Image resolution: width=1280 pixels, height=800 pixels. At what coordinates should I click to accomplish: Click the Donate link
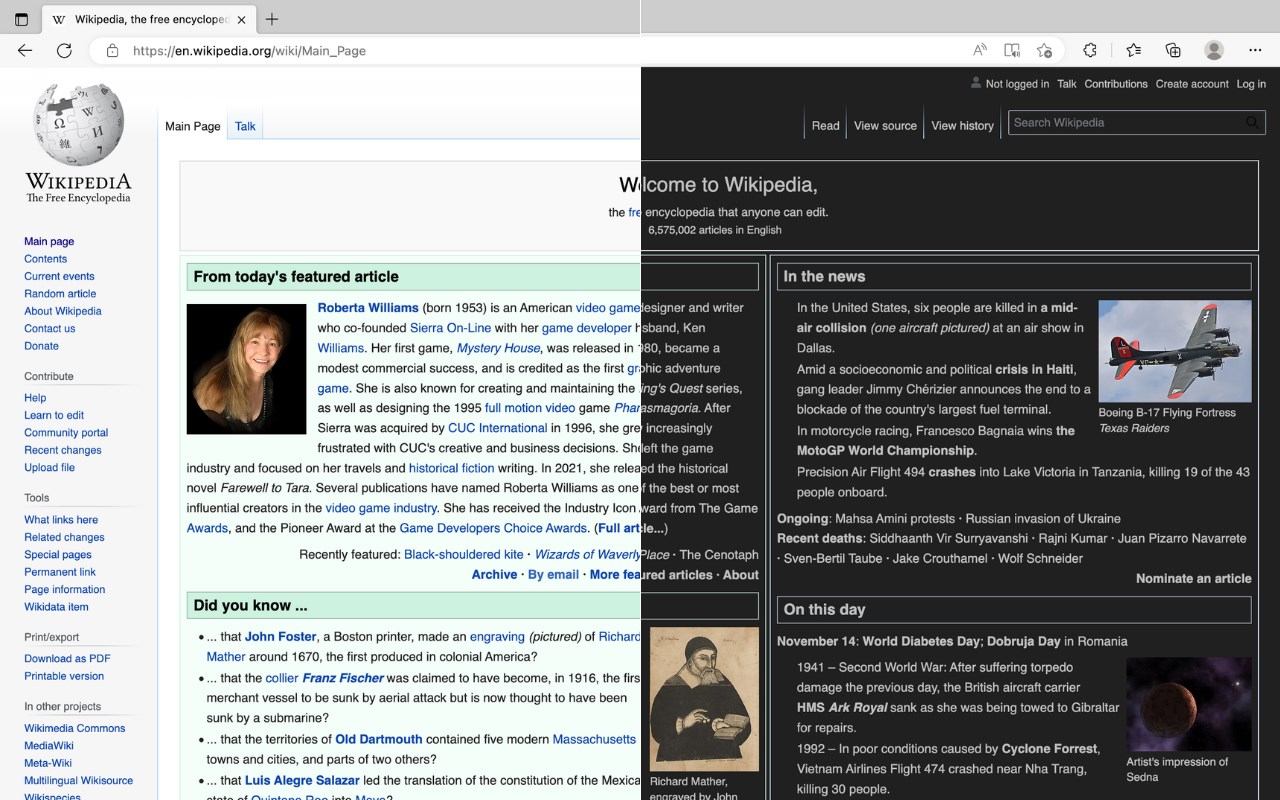click(x=42, y=346)
